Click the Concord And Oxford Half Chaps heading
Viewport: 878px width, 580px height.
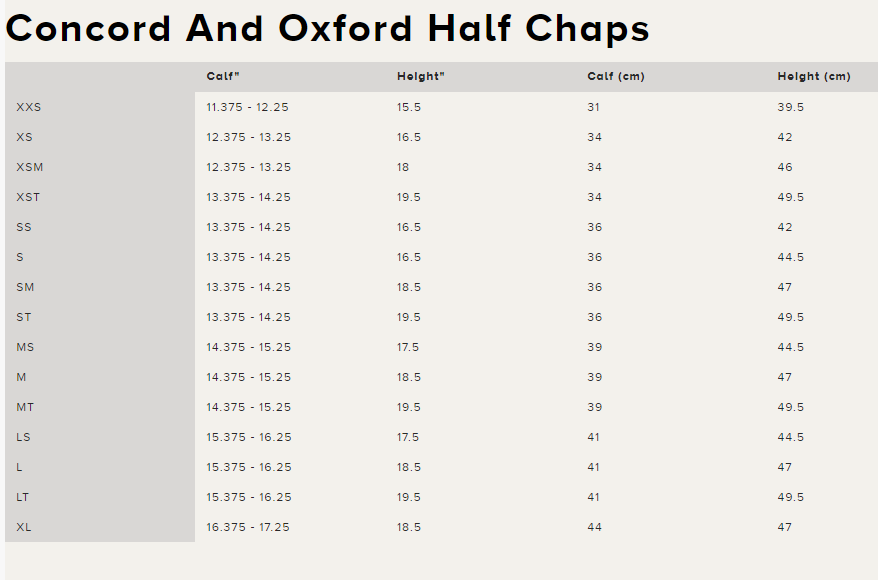328,29
